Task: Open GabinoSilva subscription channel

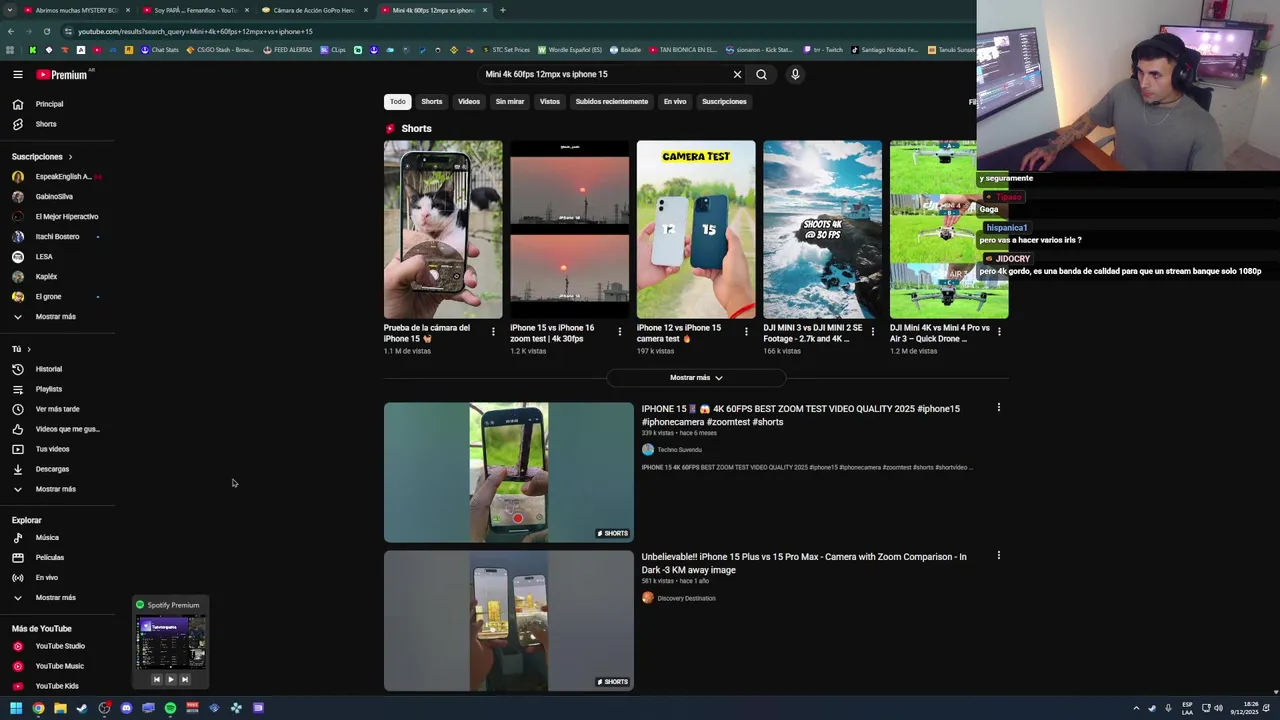Action: (x=54, y=197)
